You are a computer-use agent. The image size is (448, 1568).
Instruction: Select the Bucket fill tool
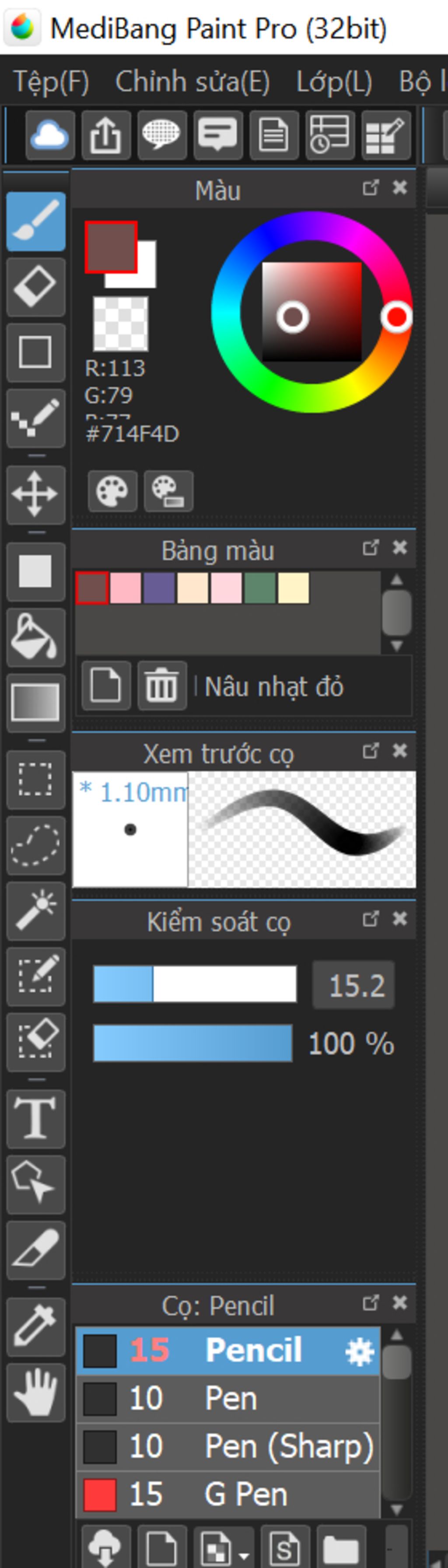[x=35, y=637]
